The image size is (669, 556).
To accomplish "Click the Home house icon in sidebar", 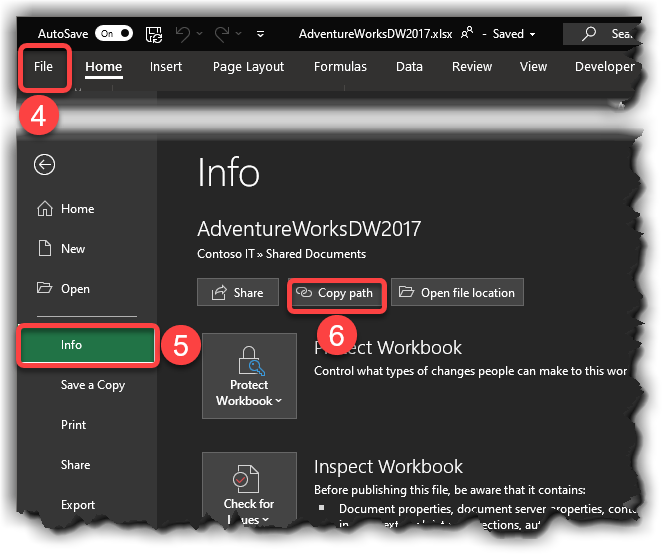I will (45, 209).
